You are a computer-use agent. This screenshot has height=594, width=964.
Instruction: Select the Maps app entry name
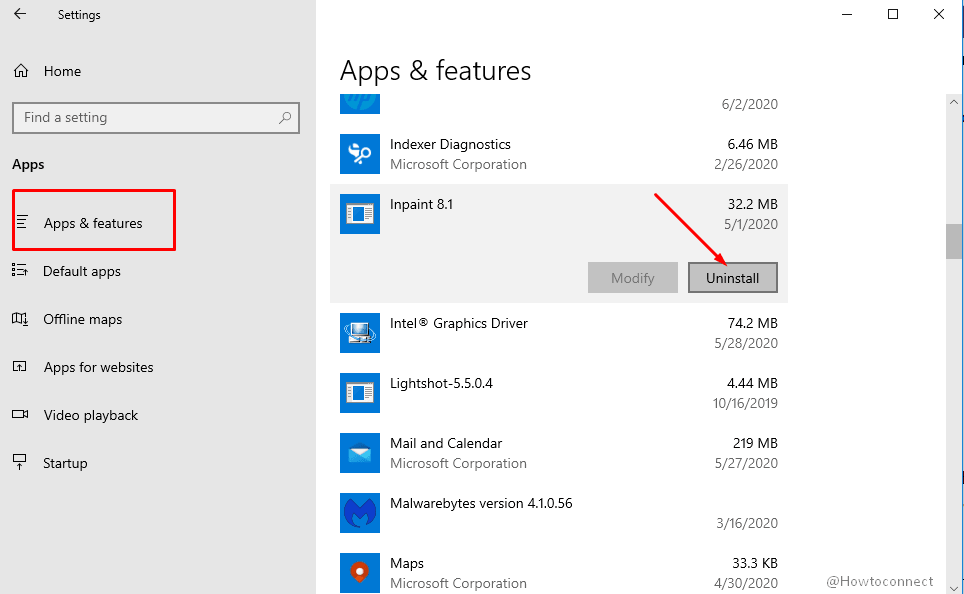point(406,563)
